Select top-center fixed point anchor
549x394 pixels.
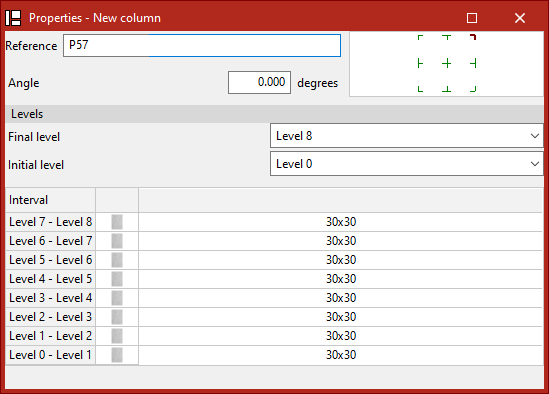[x=446, y=37]
